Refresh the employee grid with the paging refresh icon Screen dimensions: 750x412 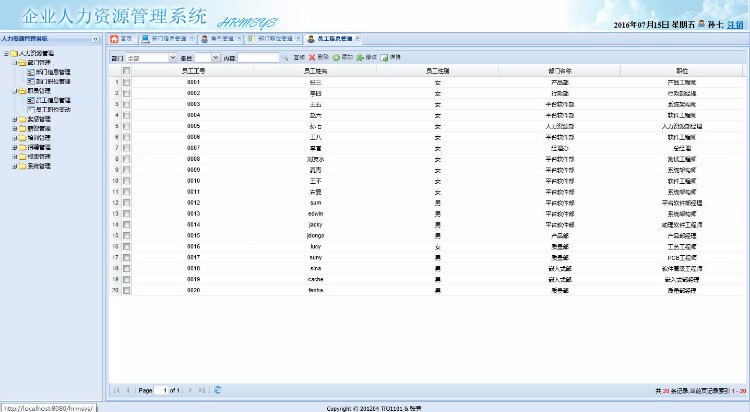click(x=217, y=390)
